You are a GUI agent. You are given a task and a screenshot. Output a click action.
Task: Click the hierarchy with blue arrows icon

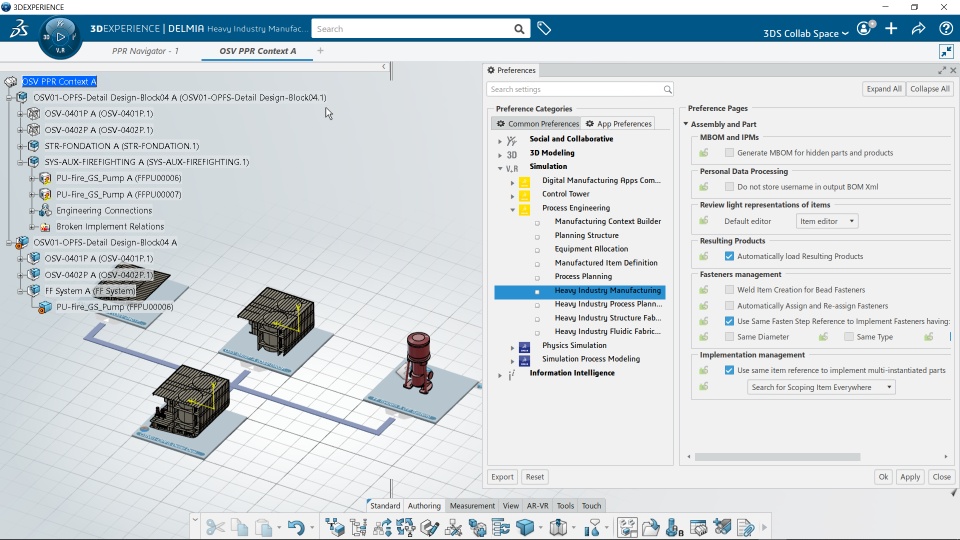[383, 527]
